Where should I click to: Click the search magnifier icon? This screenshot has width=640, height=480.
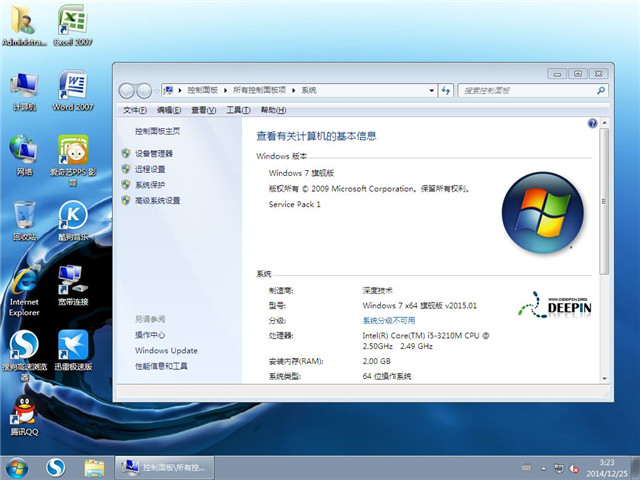click(601, 90)
